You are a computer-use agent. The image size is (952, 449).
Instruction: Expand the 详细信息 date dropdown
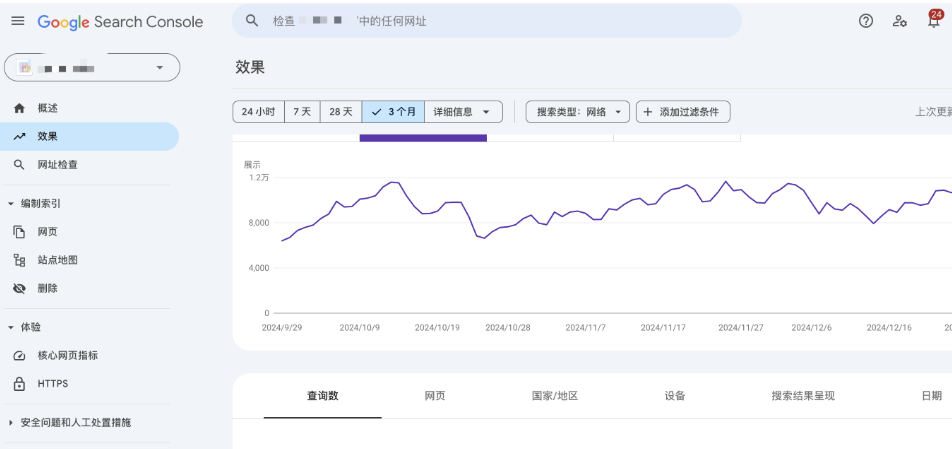coord(462,112)
